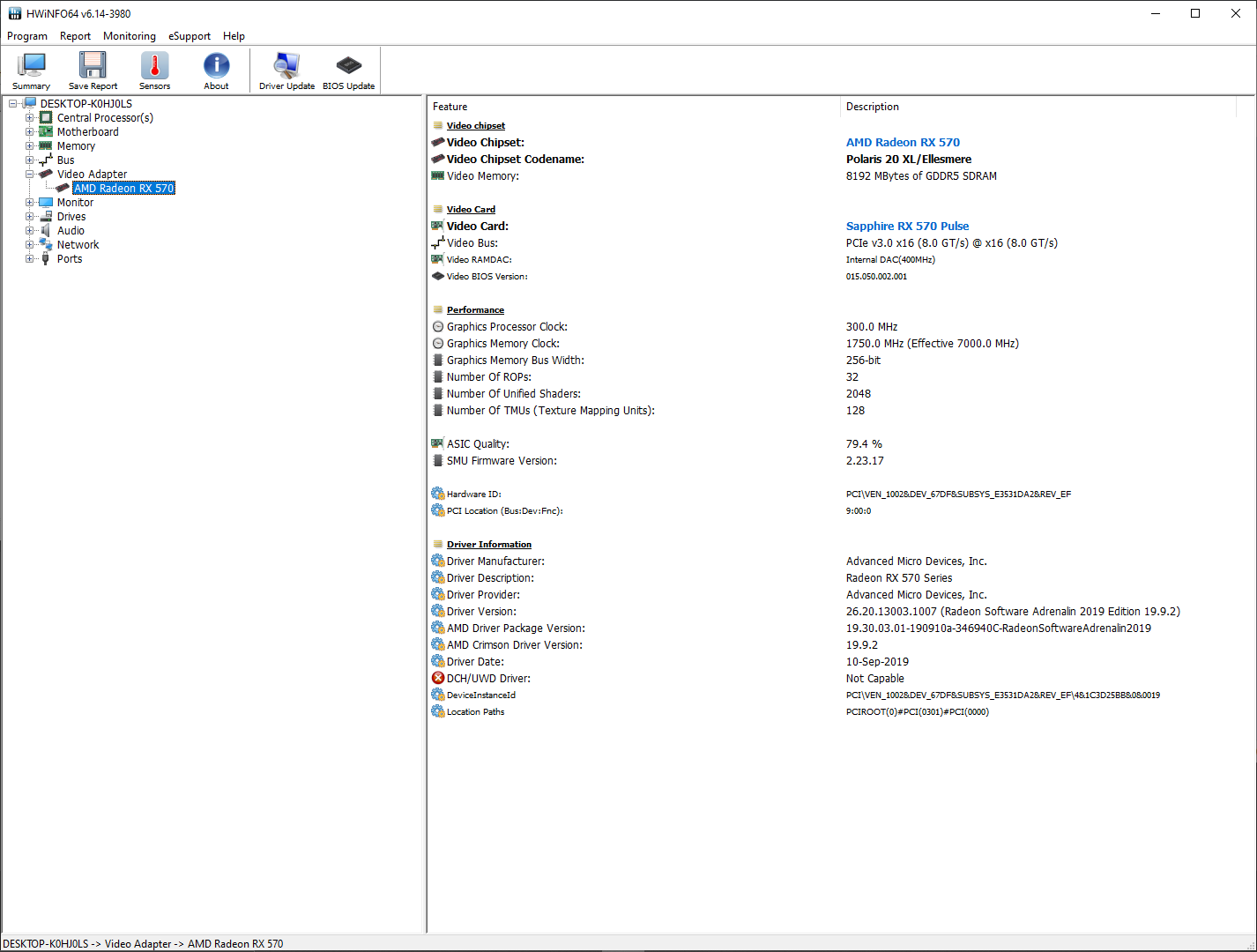This screenshot has height=952, width=1257.
Task: Click the Video Memory 8192 MBytes value
Action: pos(921,175)
